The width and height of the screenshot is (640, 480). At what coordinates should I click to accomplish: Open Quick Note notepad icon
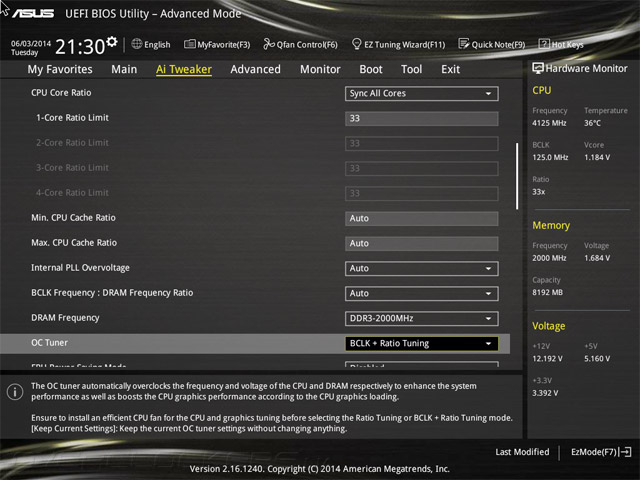[464, 44]
